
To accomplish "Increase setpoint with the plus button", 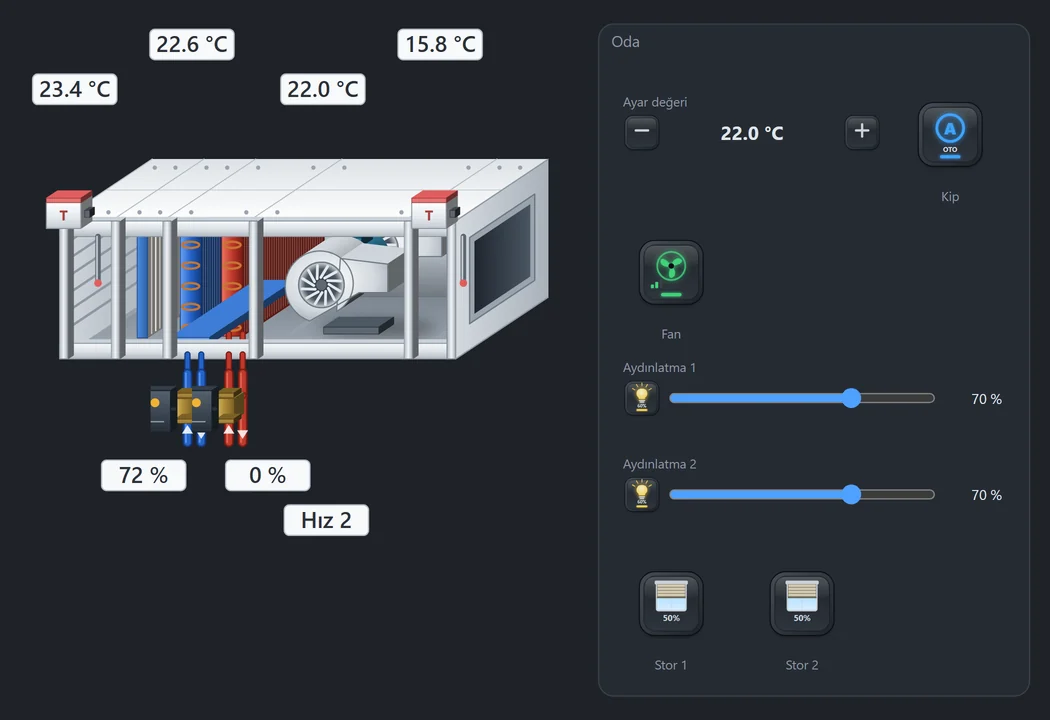I will click(x=862, y=131).
